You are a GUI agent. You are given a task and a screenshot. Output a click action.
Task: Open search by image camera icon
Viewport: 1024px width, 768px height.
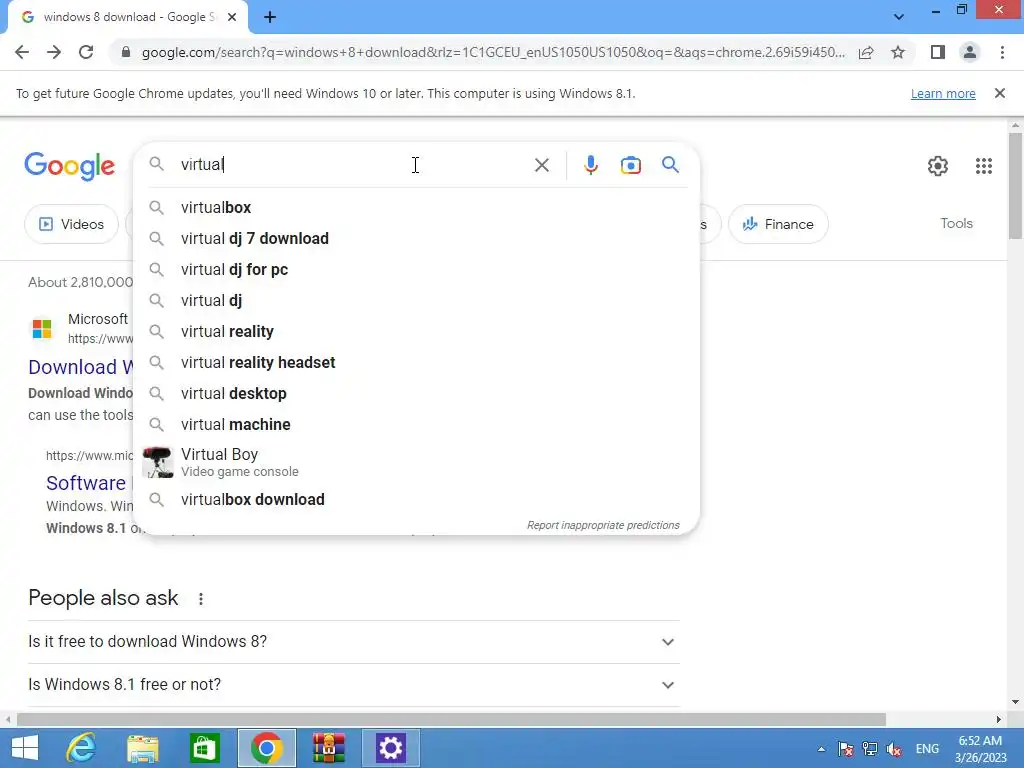[x=630, y=165]
